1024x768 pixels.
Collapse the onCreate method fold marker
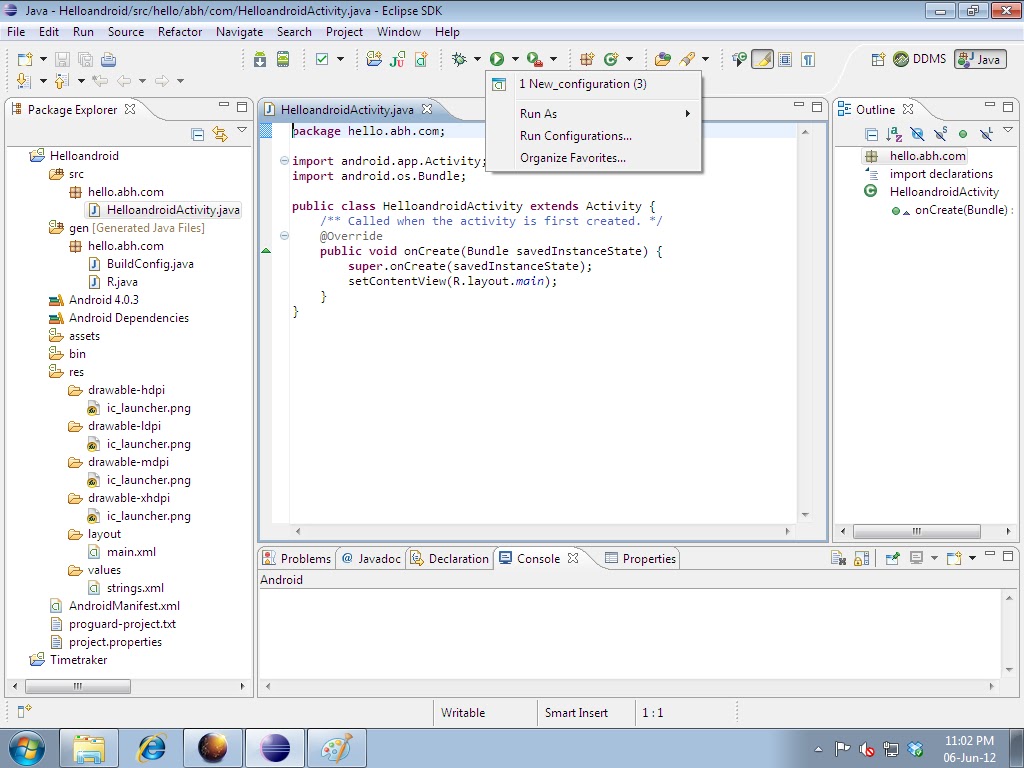[284, 236]
